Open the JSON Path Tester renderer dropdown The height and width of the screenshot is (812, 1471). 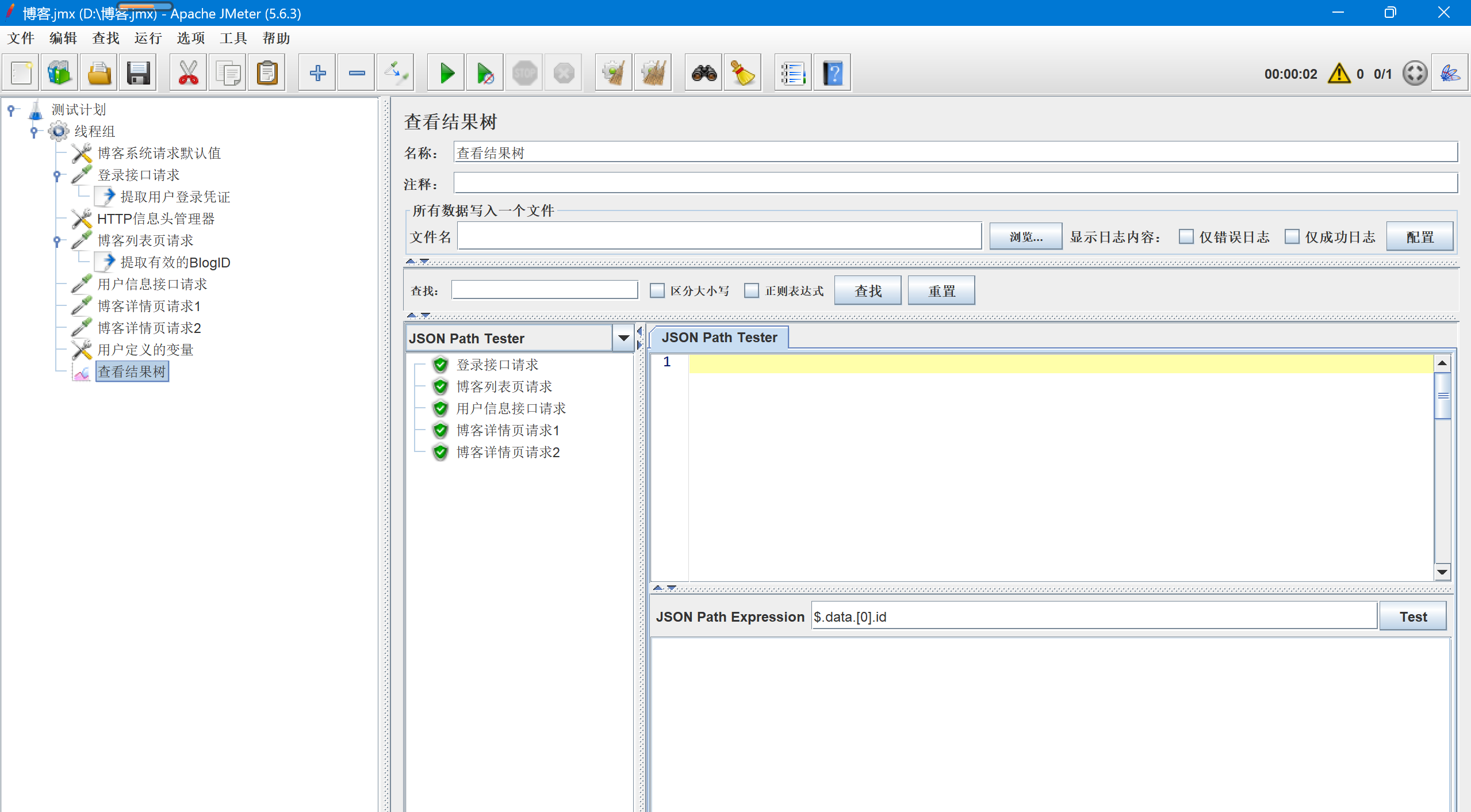(x=623, y=338)
